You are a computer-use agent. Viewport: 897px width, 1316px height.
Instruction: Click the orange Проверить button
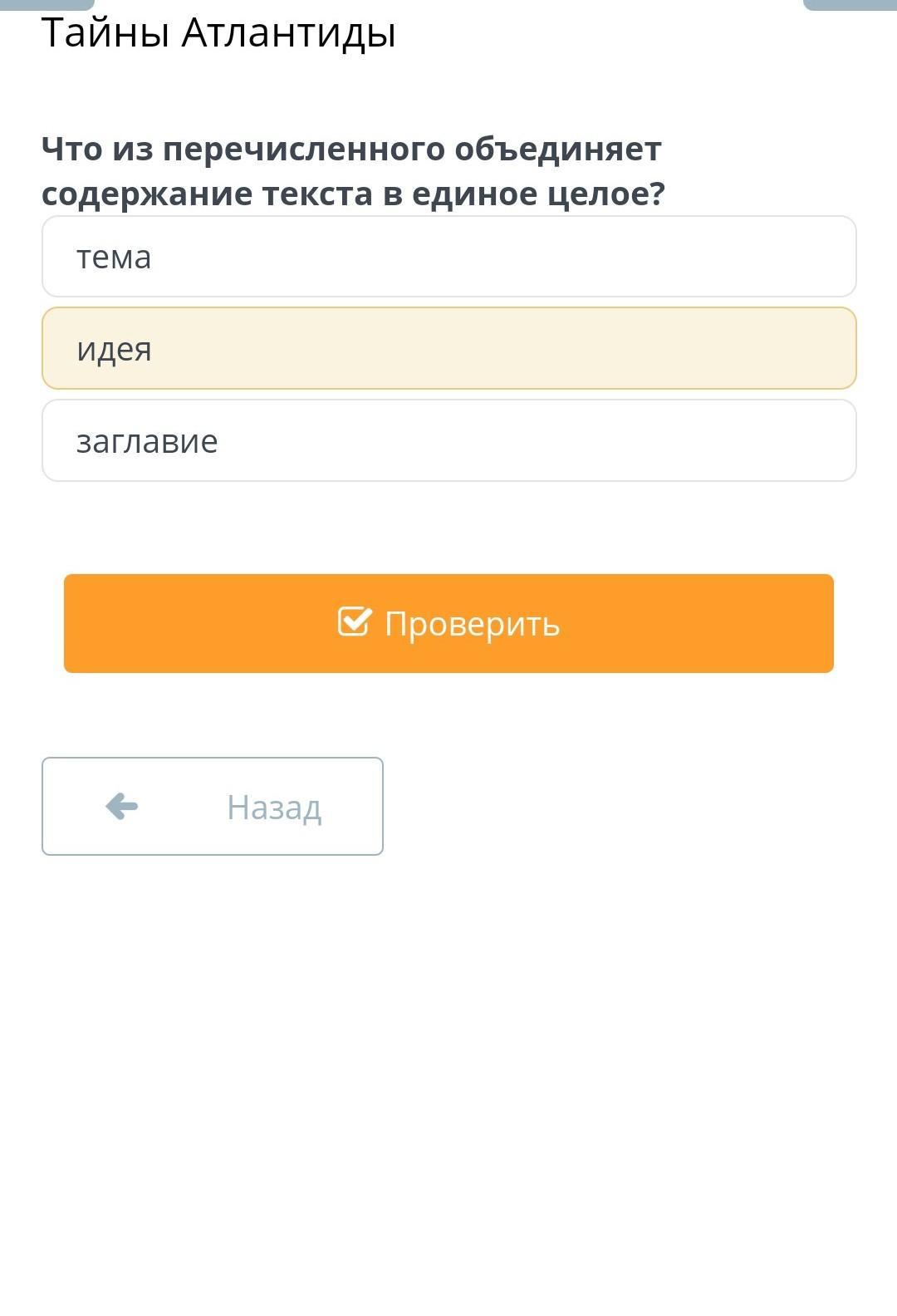pyautogui.click(x=448, y=623)
